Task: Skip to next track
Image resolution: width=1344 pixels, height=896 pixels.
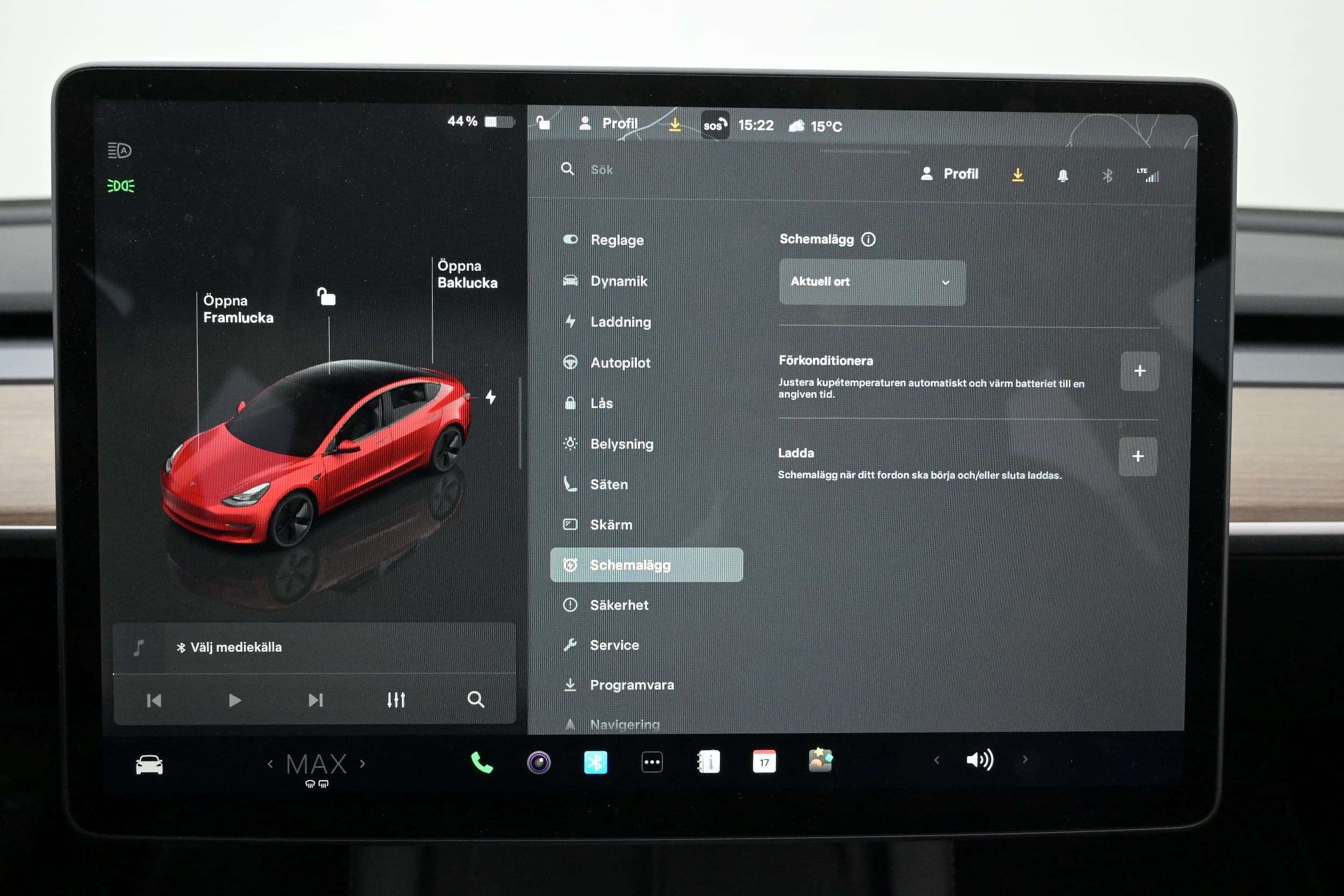Action: 316,700
